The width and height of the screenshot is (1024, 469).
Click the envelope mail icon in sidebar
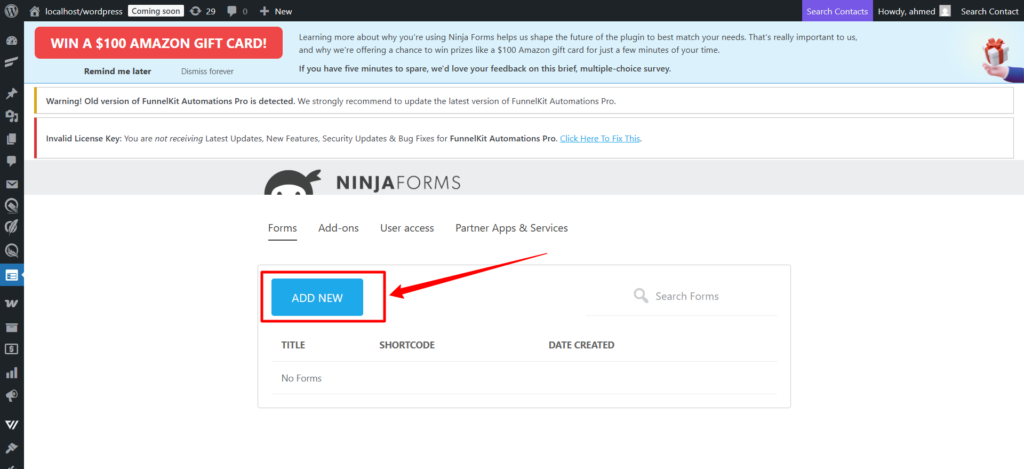click(12, 184)
